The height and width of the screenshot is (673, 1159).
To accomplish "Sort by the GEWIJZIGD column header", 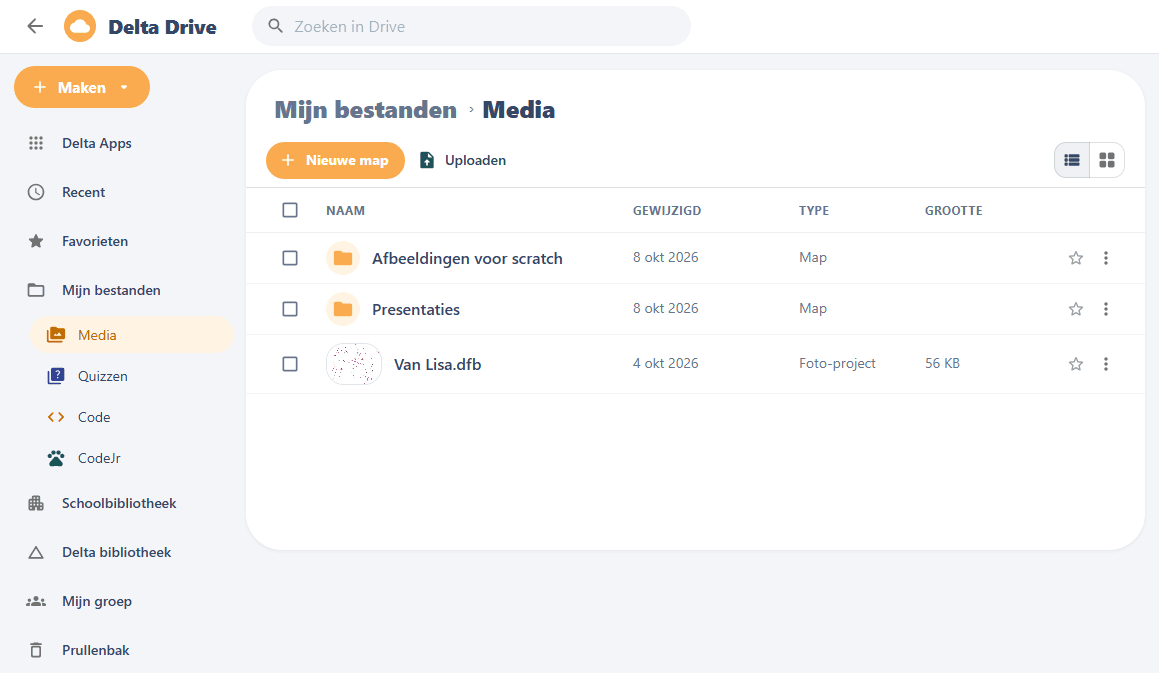I will [x=667, y=211].
